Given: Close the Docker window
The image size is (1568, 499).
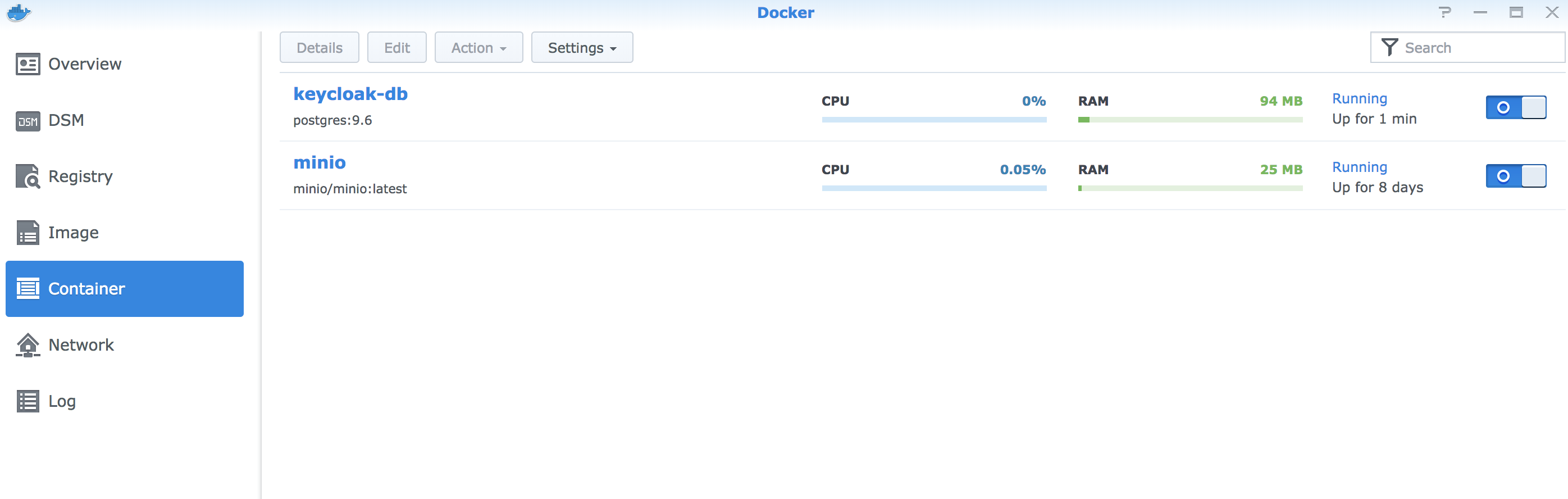Looking at the screenshot, I should (1552, 12).
